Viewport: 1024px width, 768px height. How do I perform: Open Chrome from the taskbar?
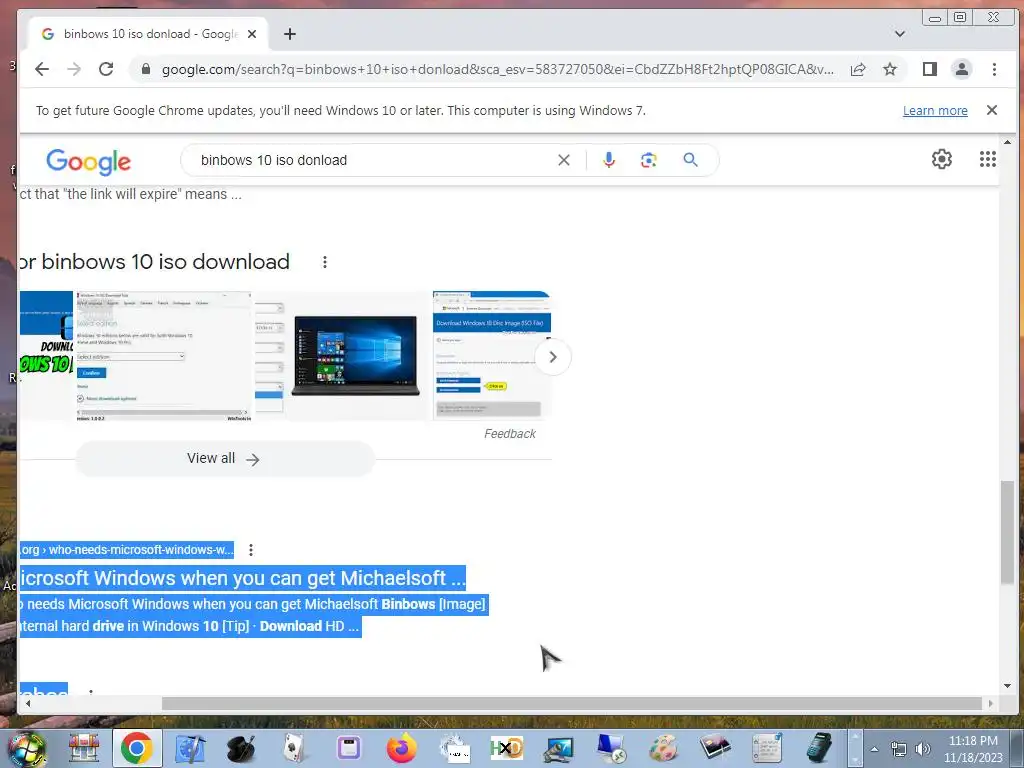coord(136,748)
